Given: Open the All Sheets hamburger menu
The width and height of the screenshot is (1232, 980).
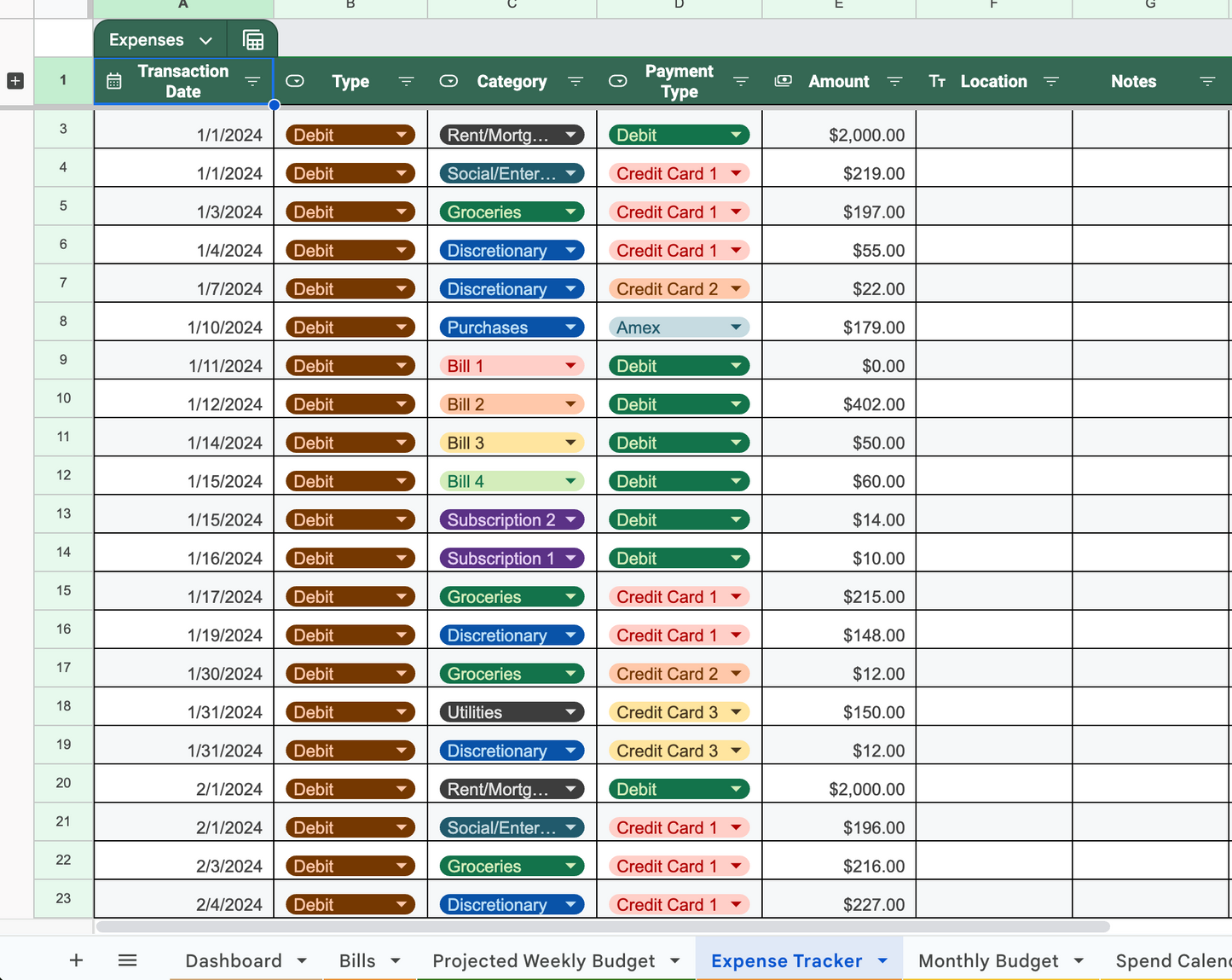Looking at the screenshot, I should click(127, 960).
